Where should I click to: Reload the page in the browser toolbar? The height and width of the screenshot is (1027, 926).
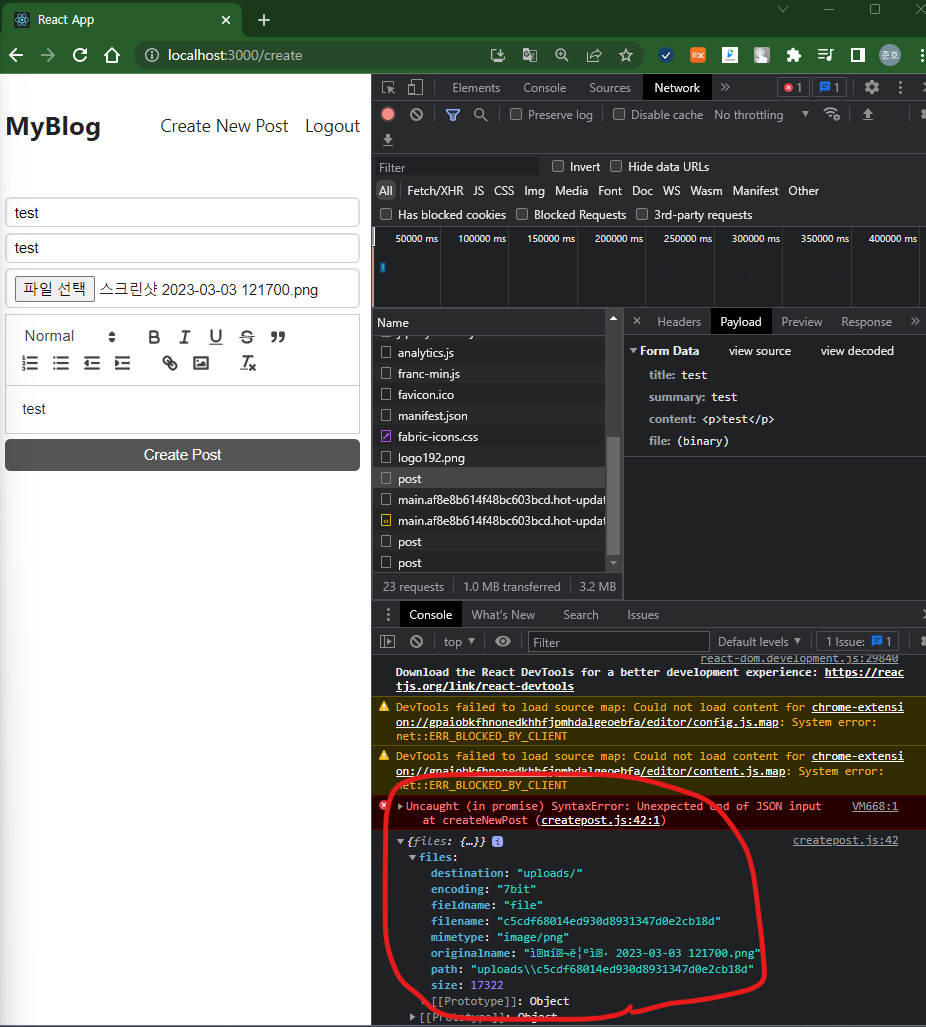[x=80, y=55]
